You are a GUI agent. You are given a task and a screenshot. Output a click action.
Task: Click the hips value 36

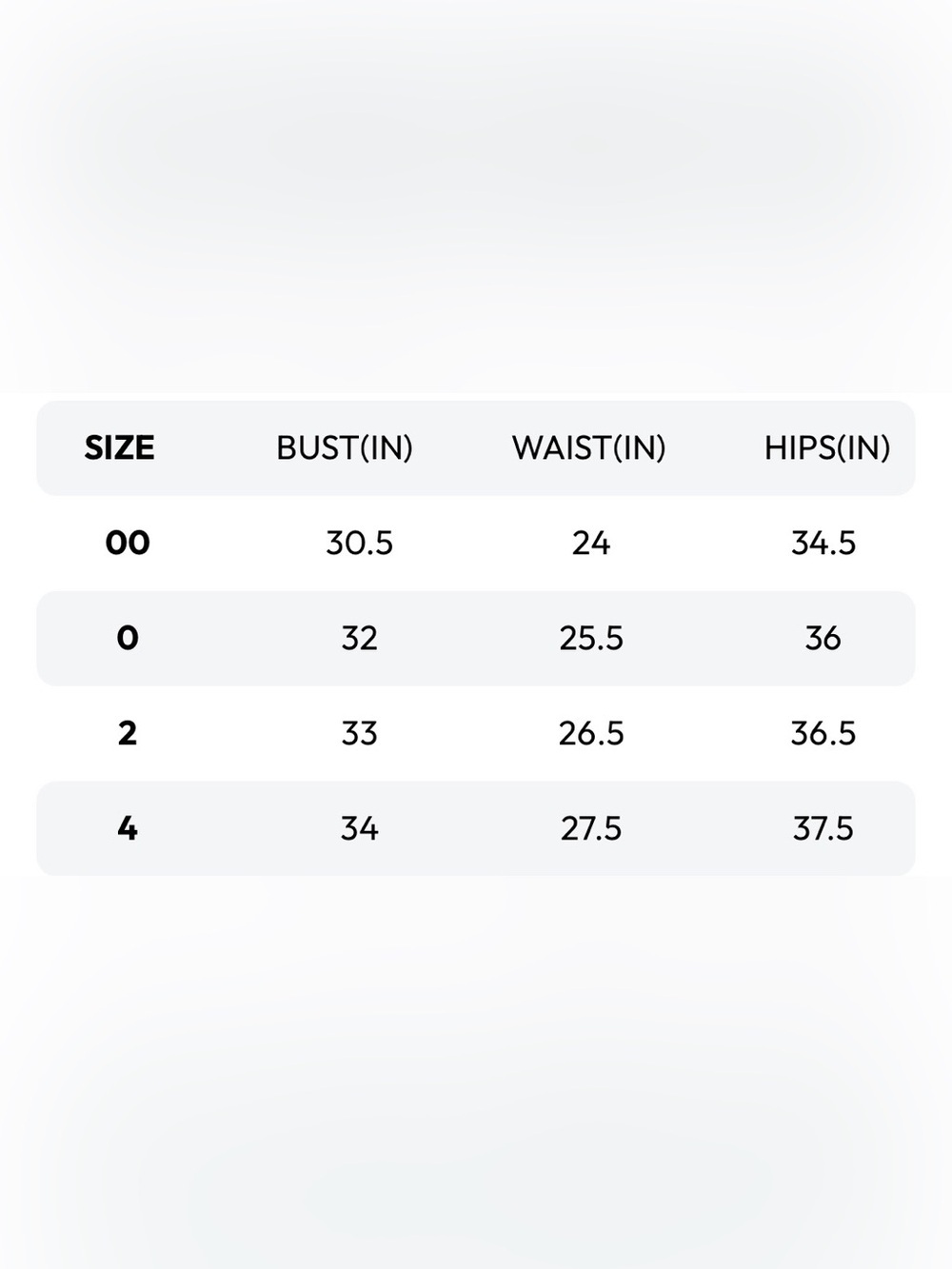click(x=823, y=638)
